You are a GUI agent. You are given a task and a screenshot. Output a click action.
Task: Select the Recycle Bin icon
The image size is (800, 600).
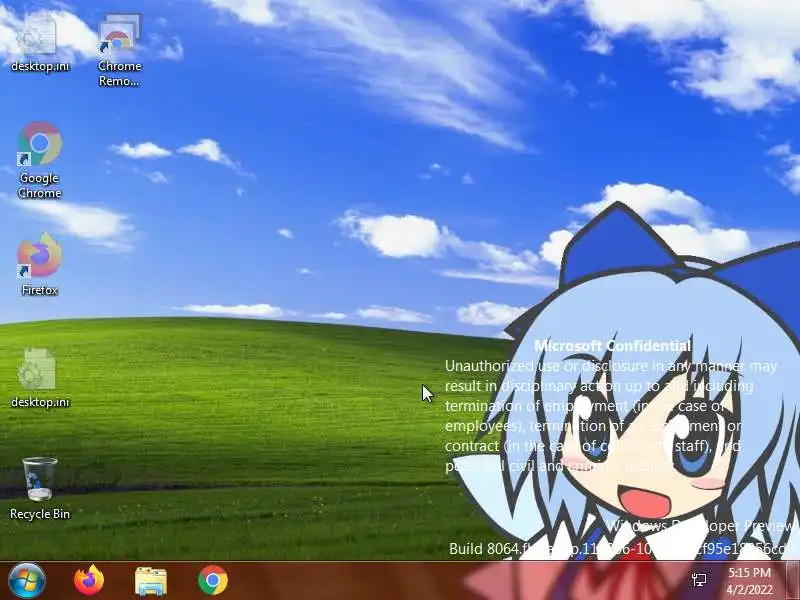[39, 489]
